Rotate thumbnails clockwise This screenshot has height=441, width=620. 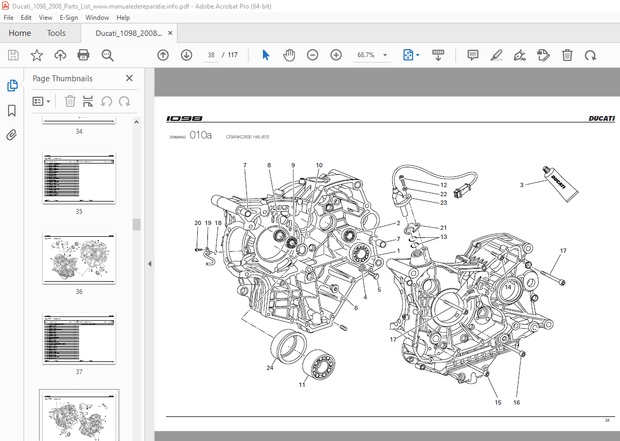[x=124, y=101]
